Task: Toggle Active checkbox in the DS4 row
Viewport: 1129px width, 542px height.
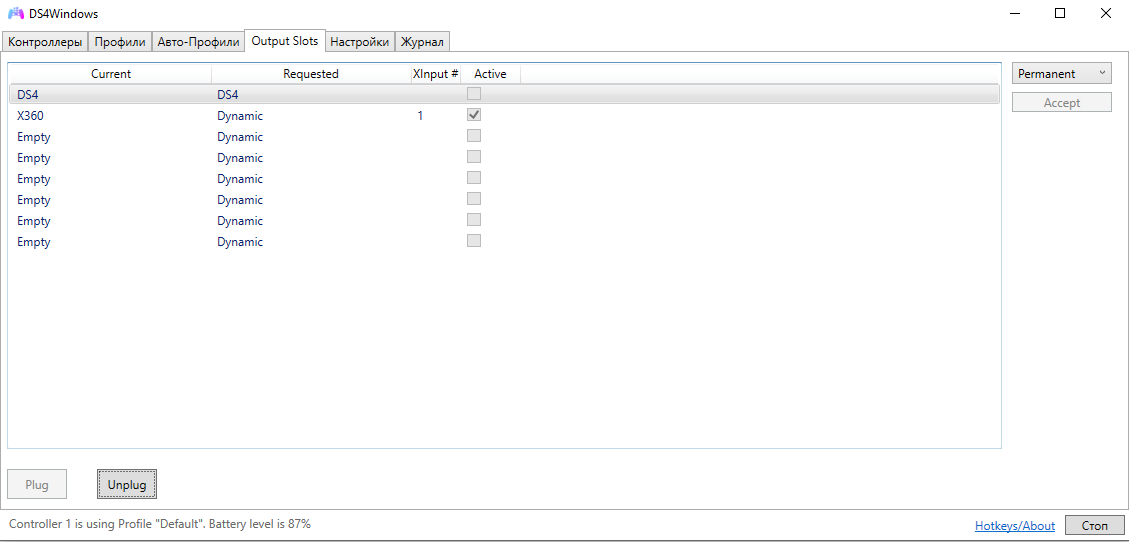Action: coord(474,94)
